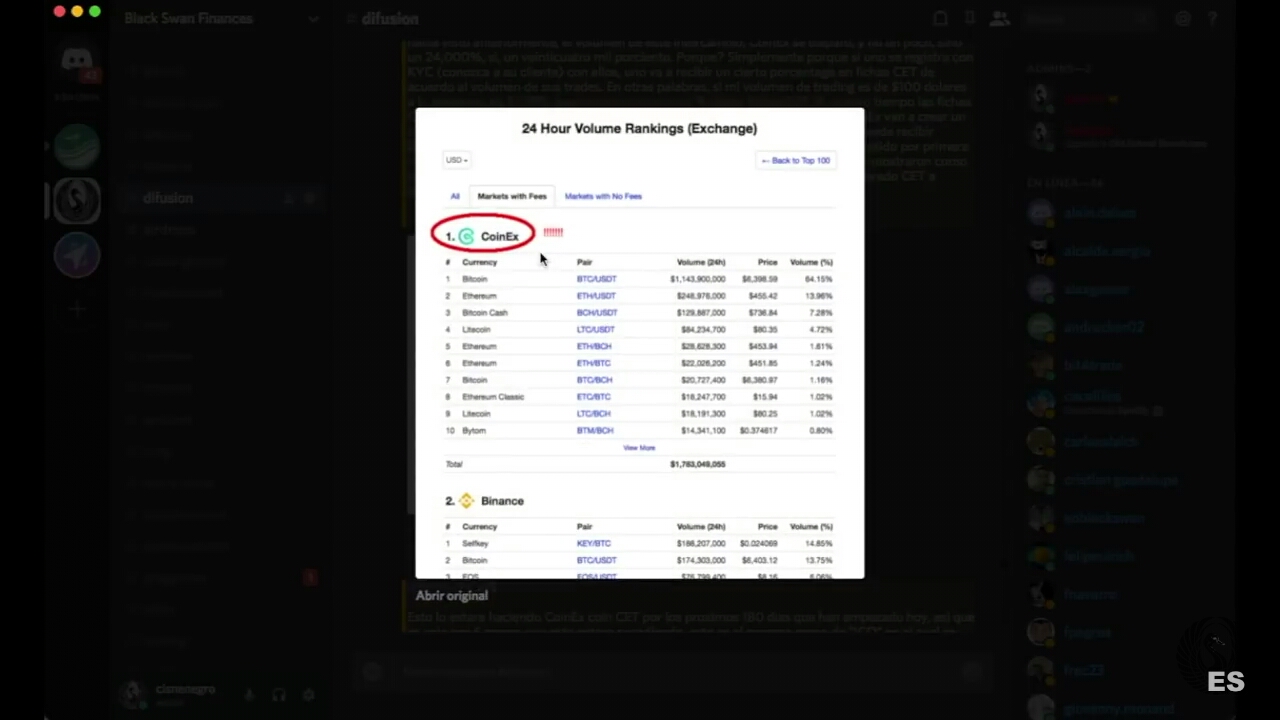Open the help question mark icon

1212,18
